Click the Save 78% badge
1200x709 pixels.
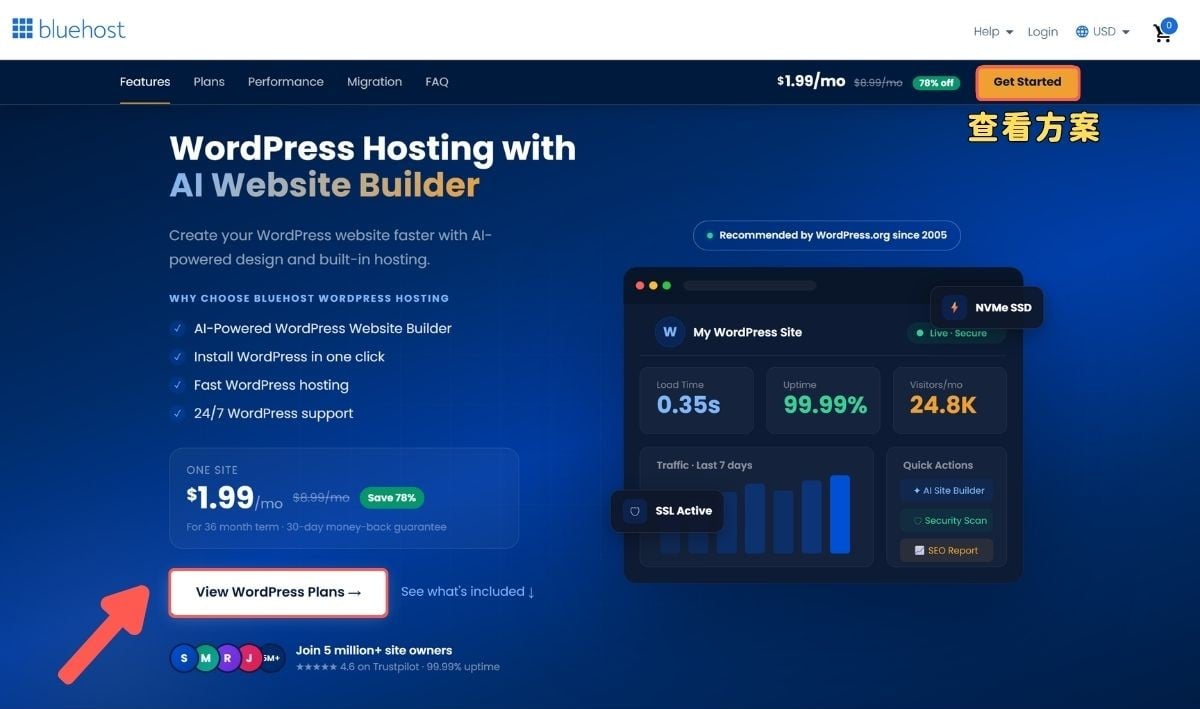(x=392, y=497)
